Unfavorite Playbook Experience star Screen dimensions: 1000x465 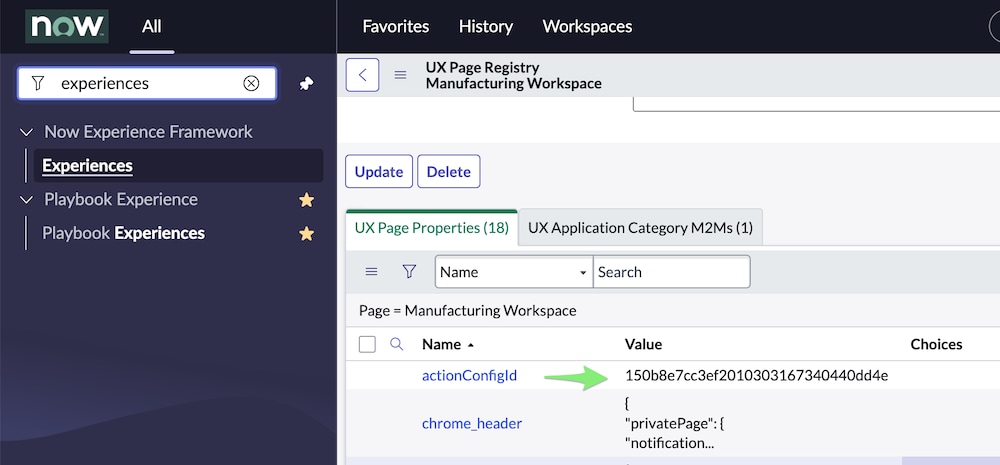tap(307, 200)
